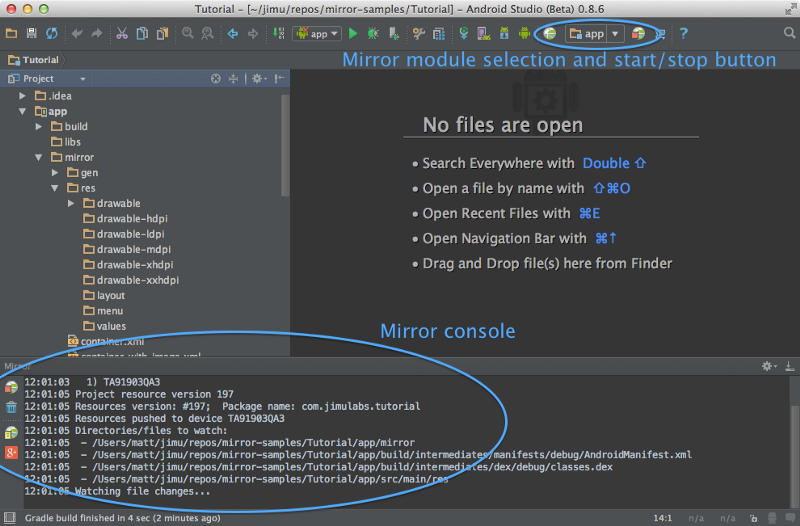This screenshot has width=800, height=526.
Task: Click the Help question mark icon
Action: (x=684, y=34)
